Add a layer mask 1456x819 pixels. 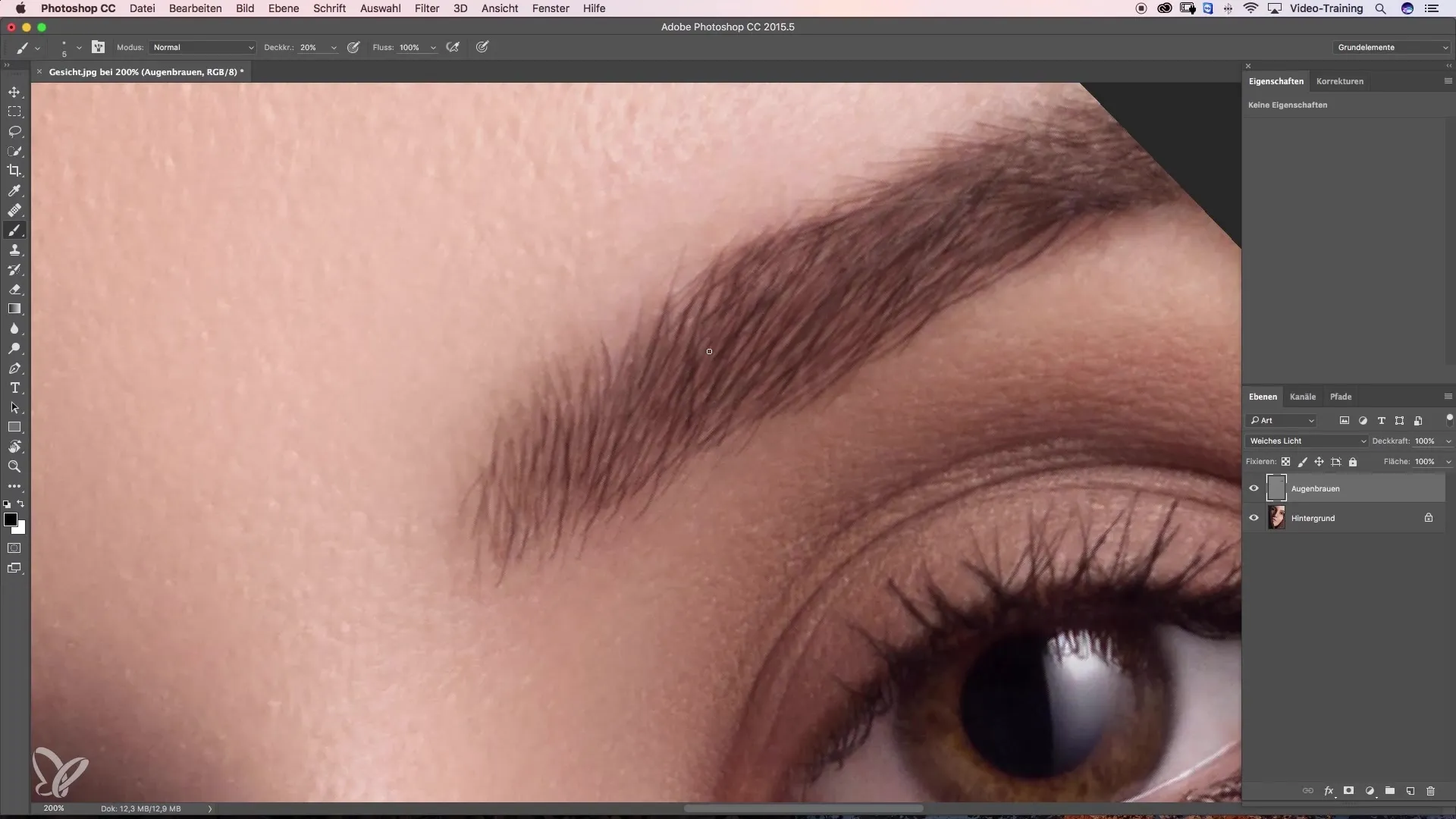[1348, 791]
